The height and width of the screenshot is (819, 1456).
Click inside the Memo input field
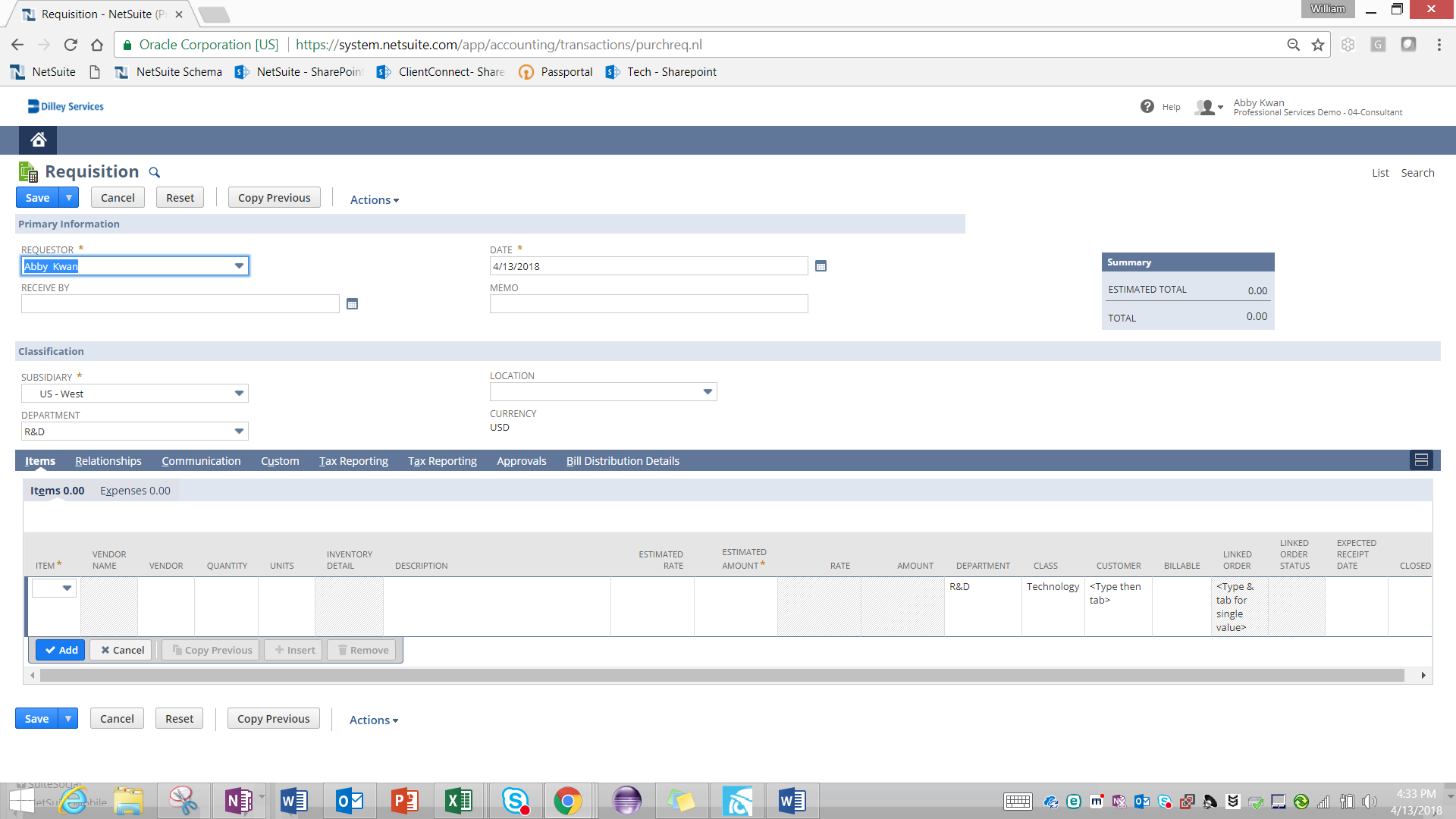click(648, 303)
